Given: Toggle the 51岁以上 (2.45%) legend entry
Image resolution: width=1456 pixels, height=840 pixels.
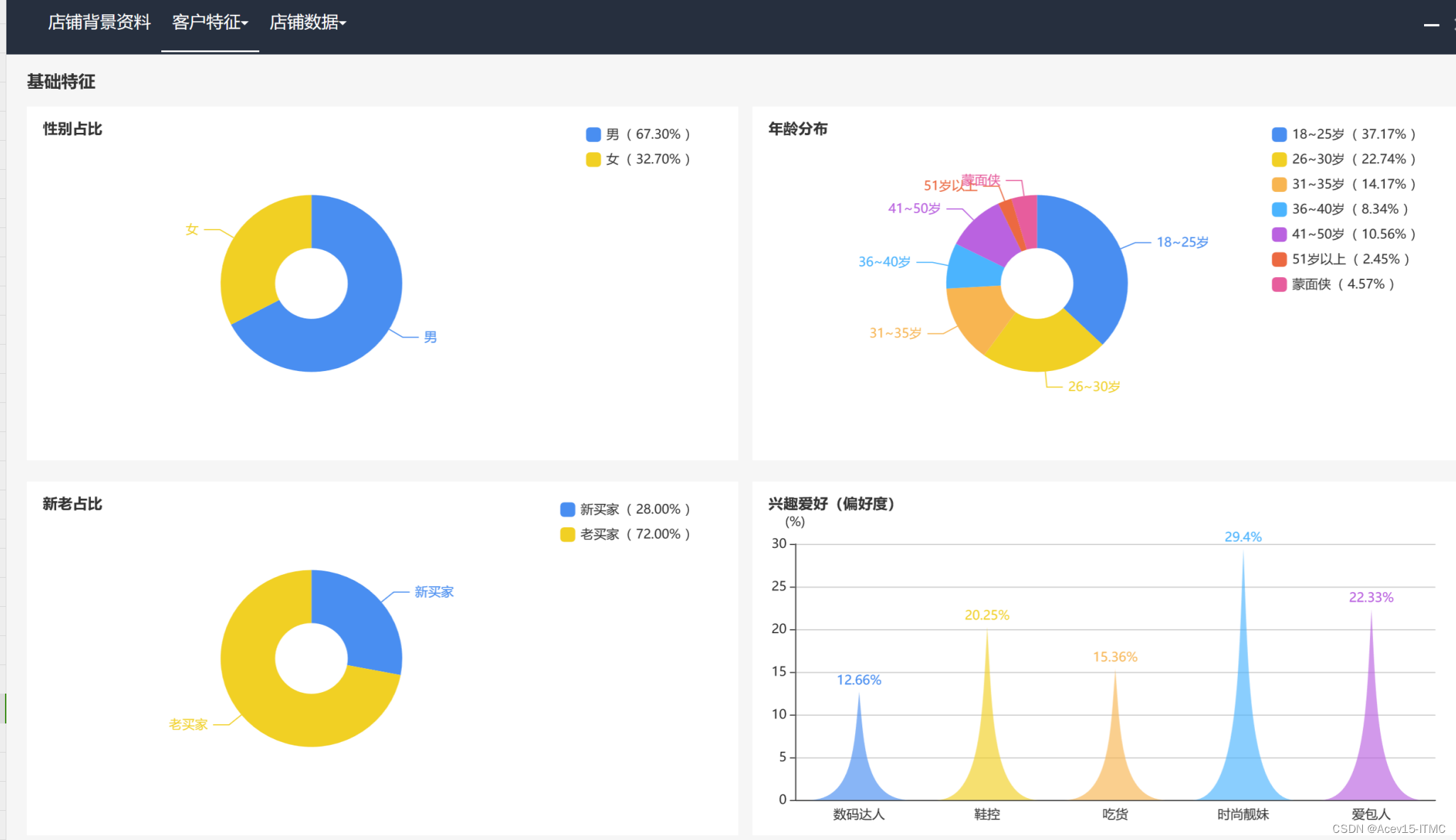Looking at the screenshot, I should coord(1341,259).
